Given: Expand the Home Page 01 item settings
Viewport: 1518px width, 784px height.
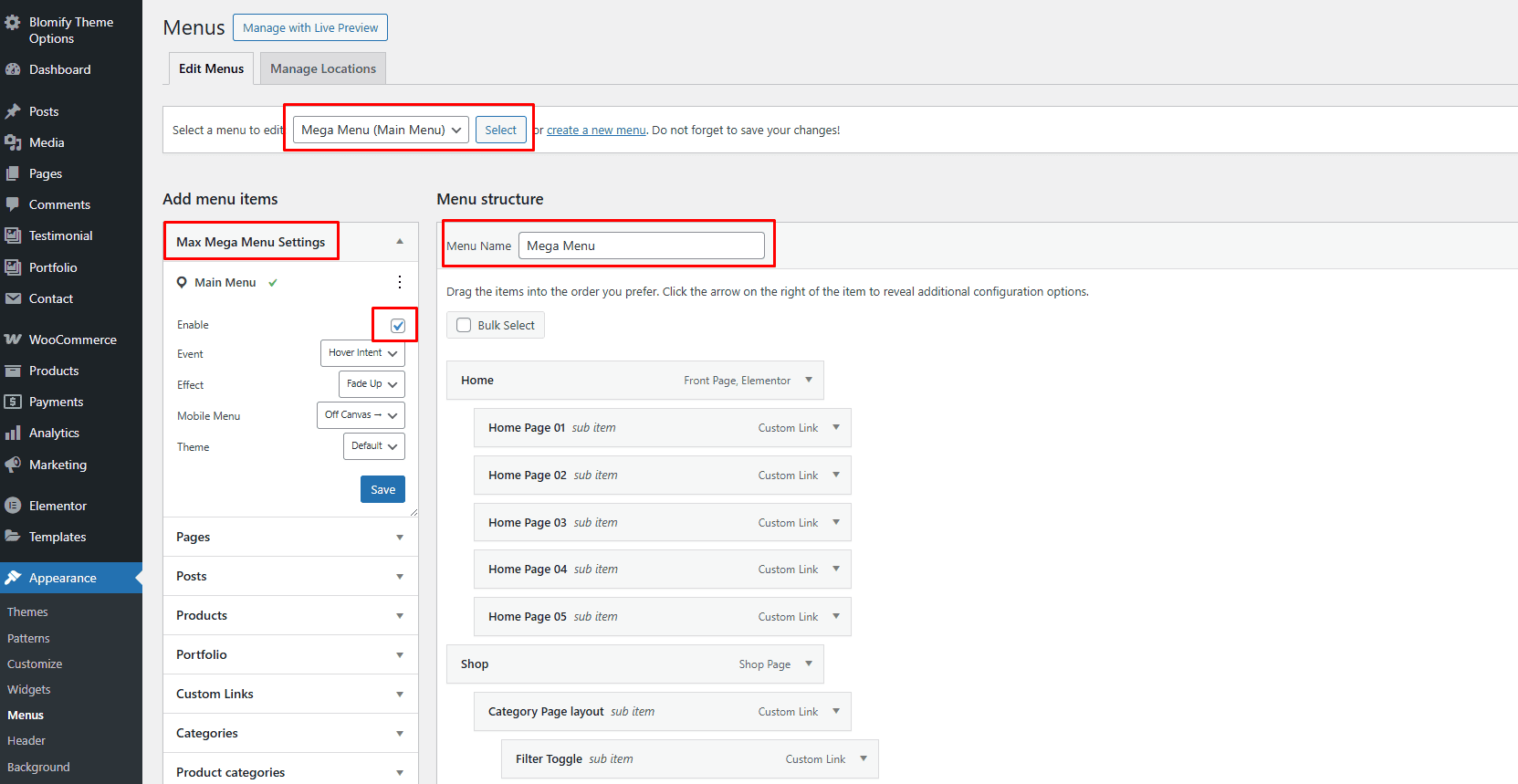Looking at the screenshot, I should pyautogui.click(x=836, y=427).
